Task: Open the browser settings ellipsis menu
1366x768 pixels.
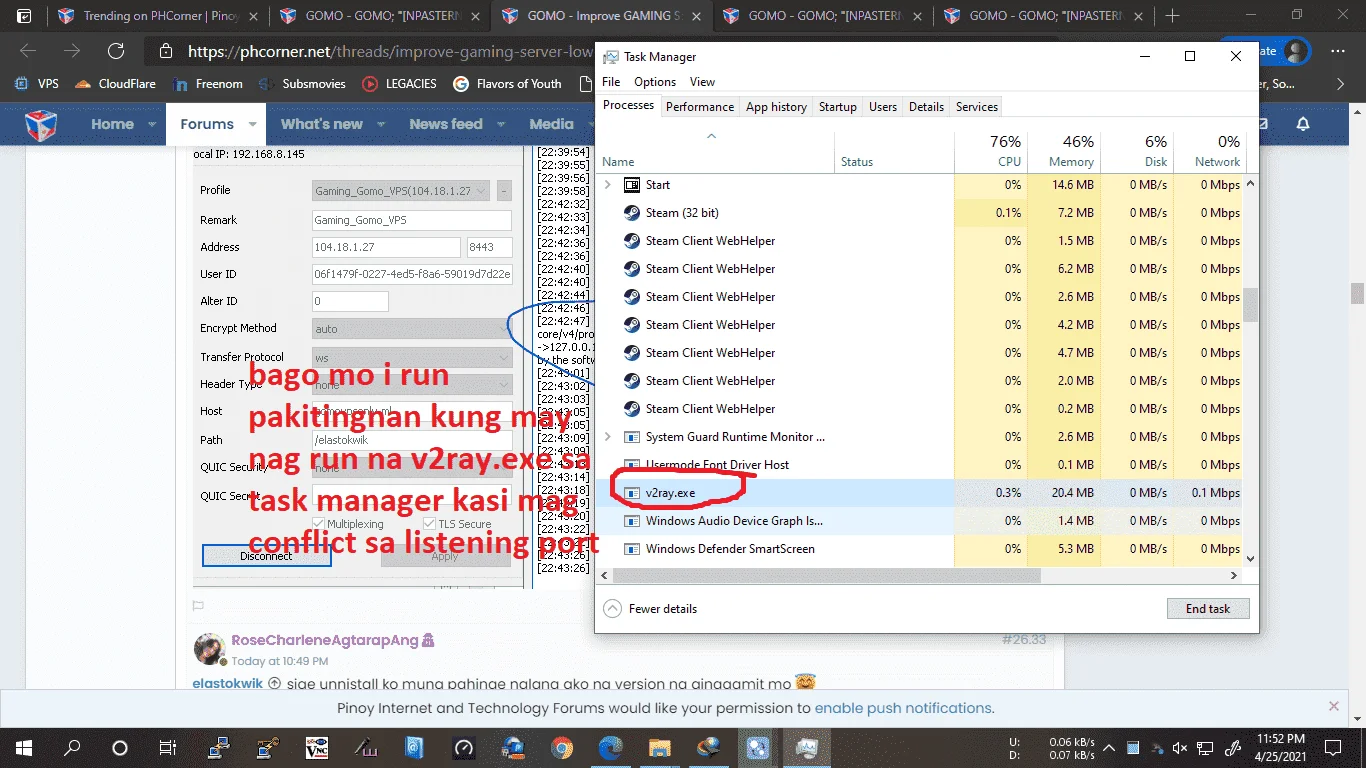Action: 1338,51
